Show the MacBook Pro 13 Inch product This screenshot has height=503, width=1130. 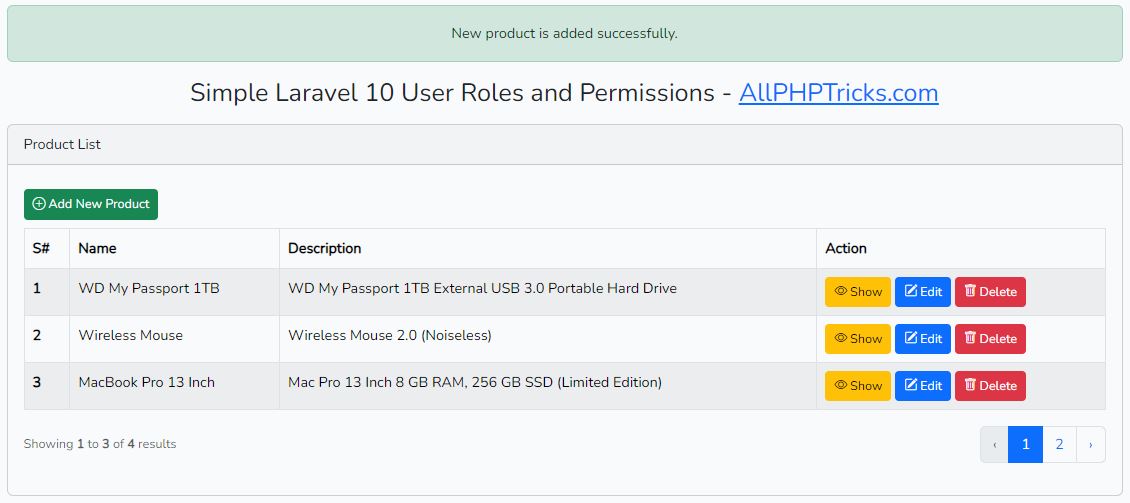tap(858, 386)
